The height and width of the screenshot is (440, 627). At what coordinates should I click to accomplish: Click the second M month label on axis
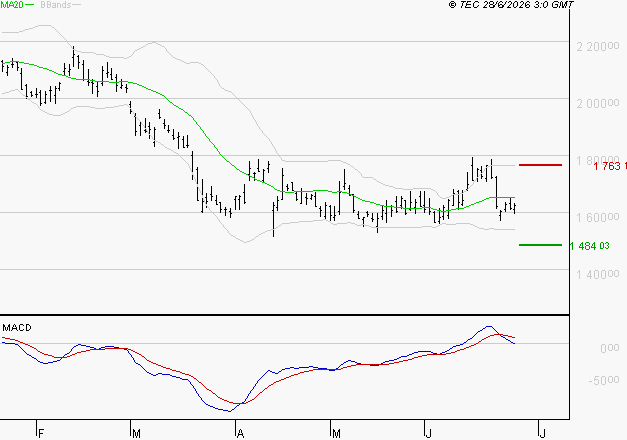point(336,434)
